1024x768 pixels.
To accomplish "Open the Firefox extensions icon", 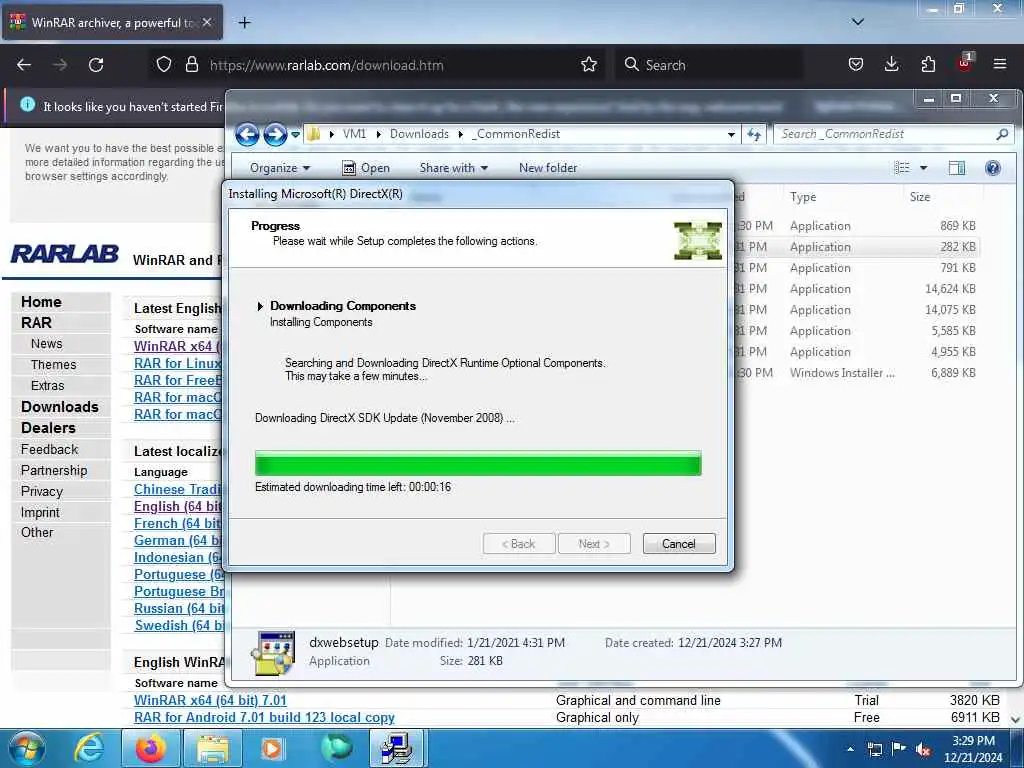I will click(928, 65).
